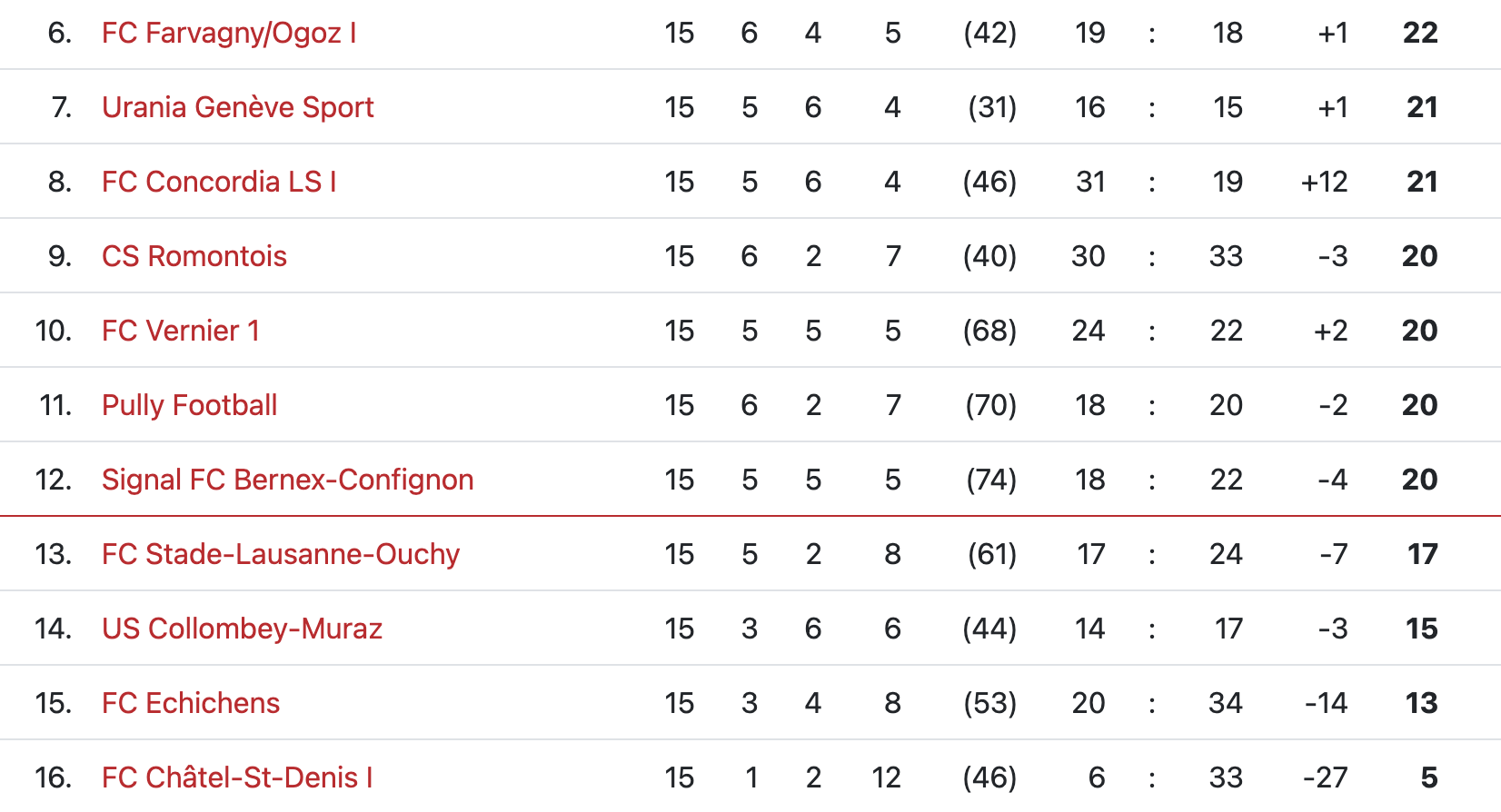Click FC Châtel-St-Denis I link
This screenshot has height=812, width=1501.
point(237,777)
